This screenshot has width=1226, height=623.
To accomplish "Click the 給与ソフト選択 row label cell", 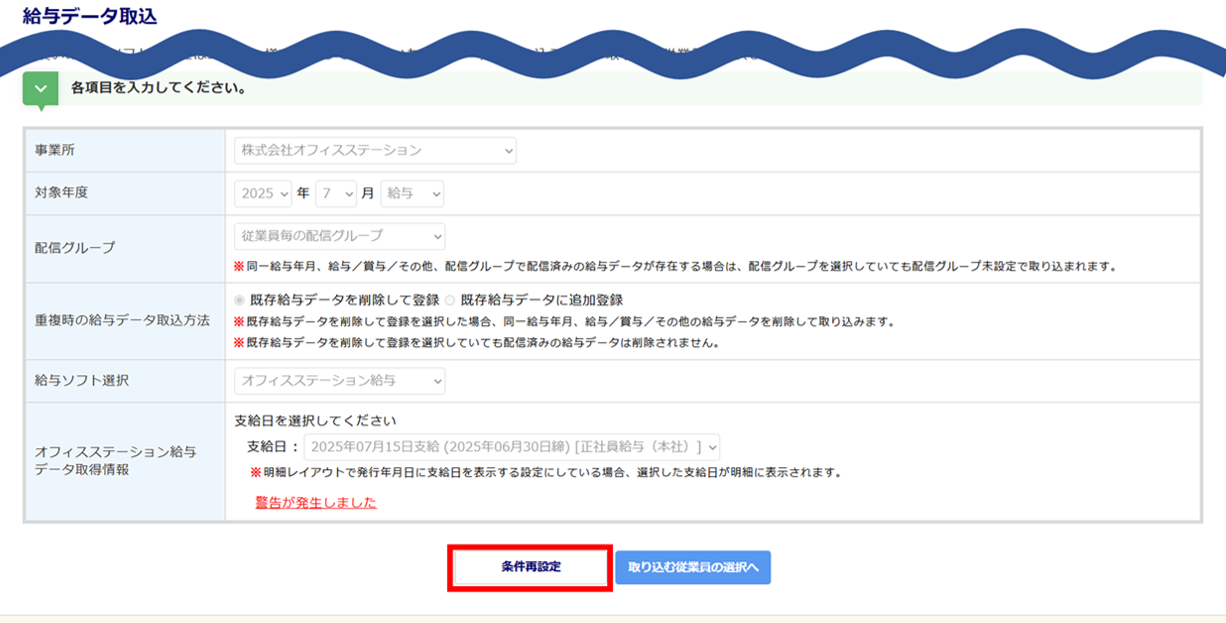I will pyautogui.click(x=125, y=381).
